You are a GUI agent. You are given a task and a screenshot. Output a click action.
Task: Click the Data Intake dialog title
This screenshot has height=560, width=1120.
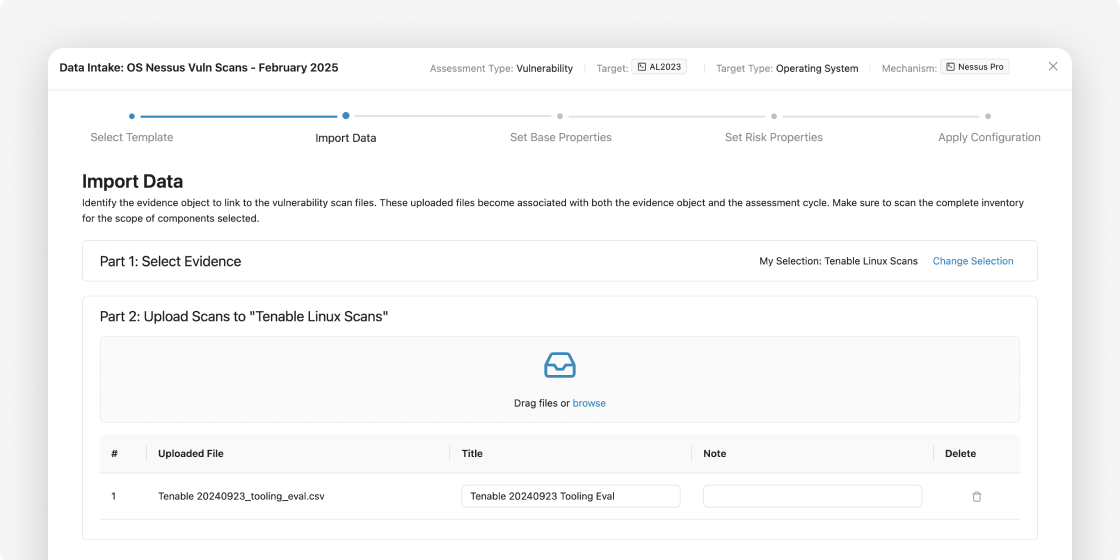point(199,68)
